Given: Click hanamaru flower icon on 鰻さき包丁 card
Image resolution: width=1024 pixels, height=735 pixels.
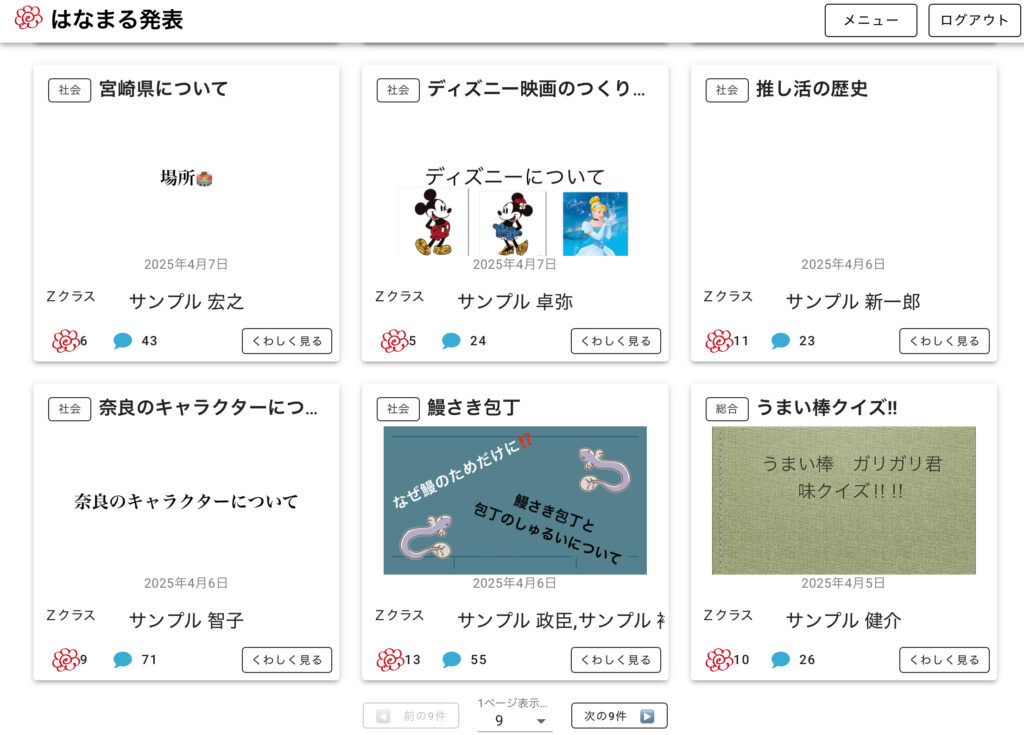Looking at the screenshot, I should pos(390,659).
